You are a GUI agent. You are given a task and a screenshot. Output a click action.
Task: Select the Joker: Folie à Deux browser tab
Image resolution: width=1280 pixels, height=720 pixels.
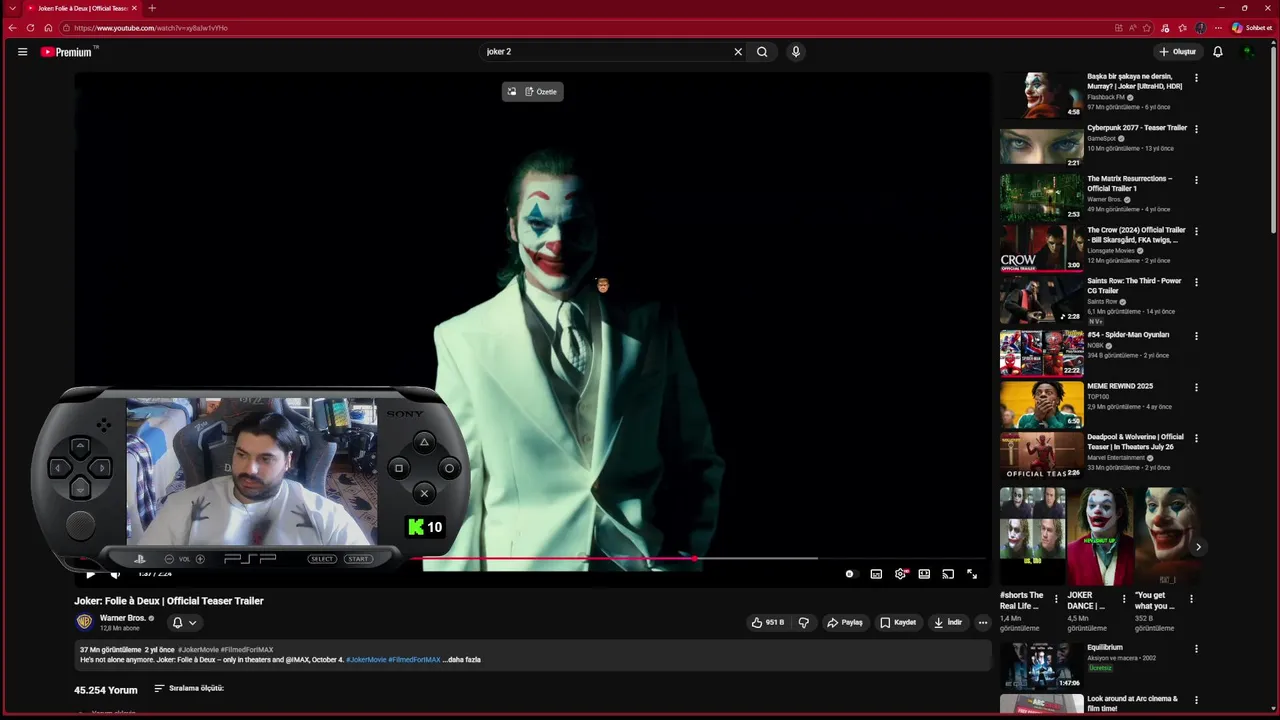[82, 8]
